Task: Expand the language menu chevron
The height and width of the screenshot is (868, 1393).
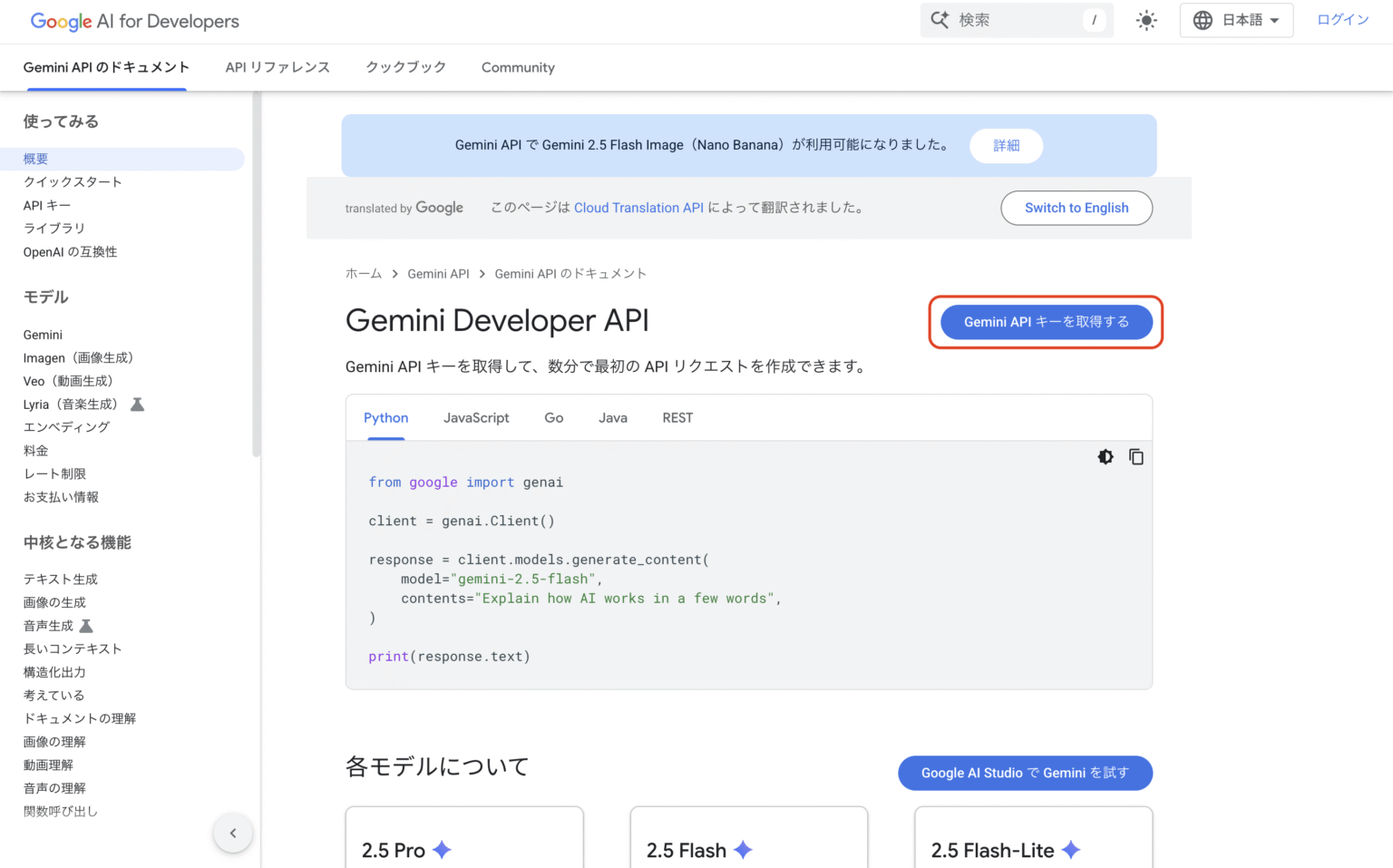Action: (1273, 20)
